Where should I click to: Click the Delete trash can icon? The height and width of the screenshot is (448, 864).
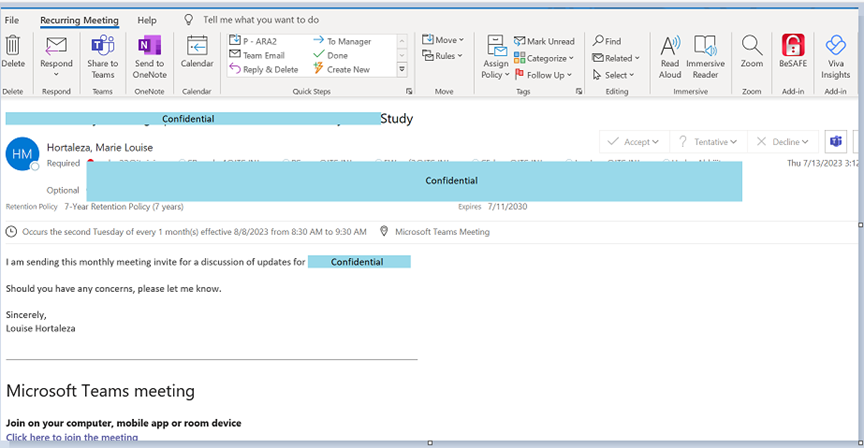click(13, 45)
